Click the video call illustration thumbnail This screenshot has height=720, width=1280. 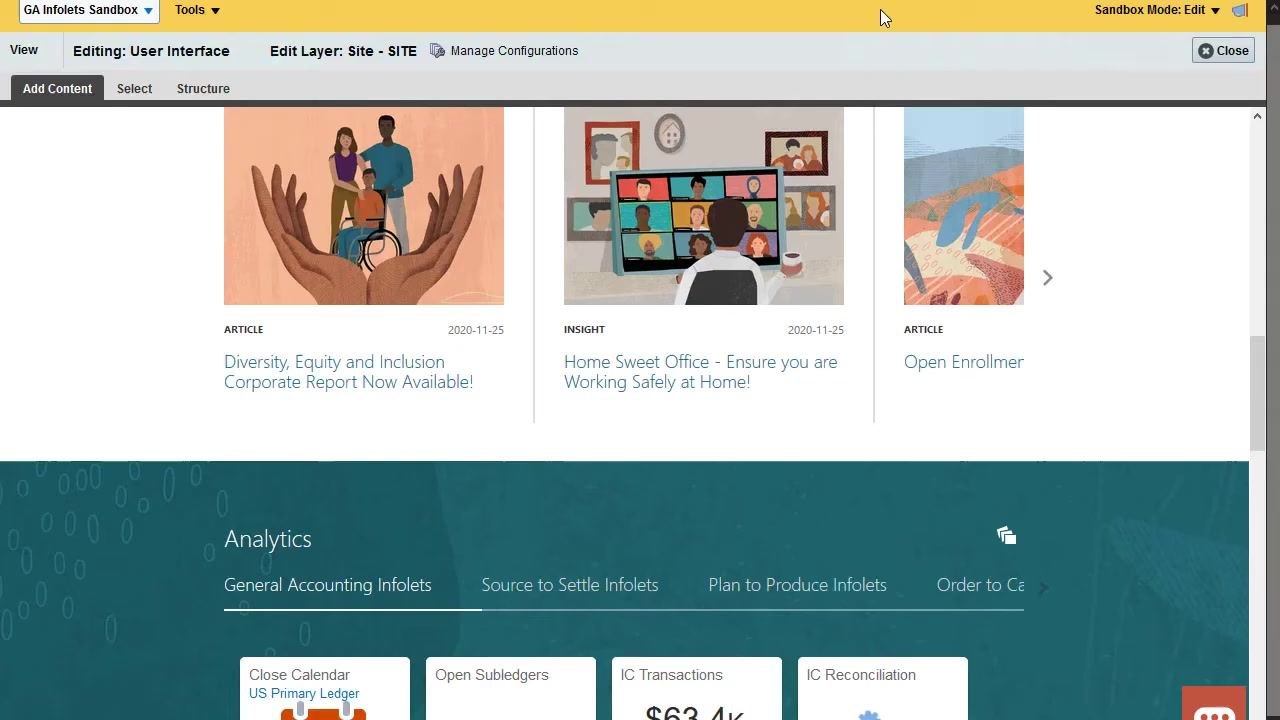704,206
